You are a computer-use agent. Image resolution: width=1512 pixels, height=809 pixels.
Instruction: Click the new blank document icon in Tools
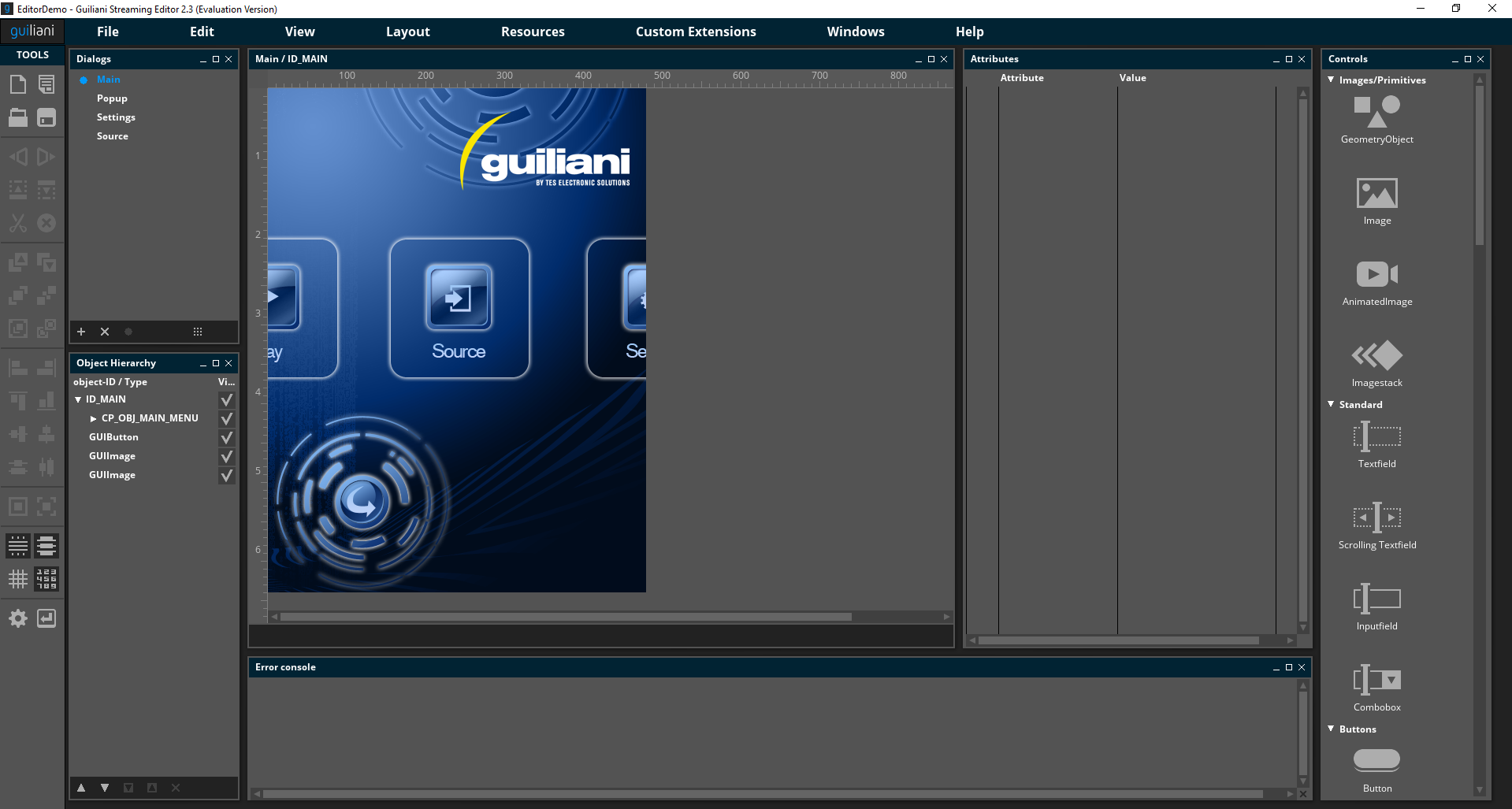[18, 84]
